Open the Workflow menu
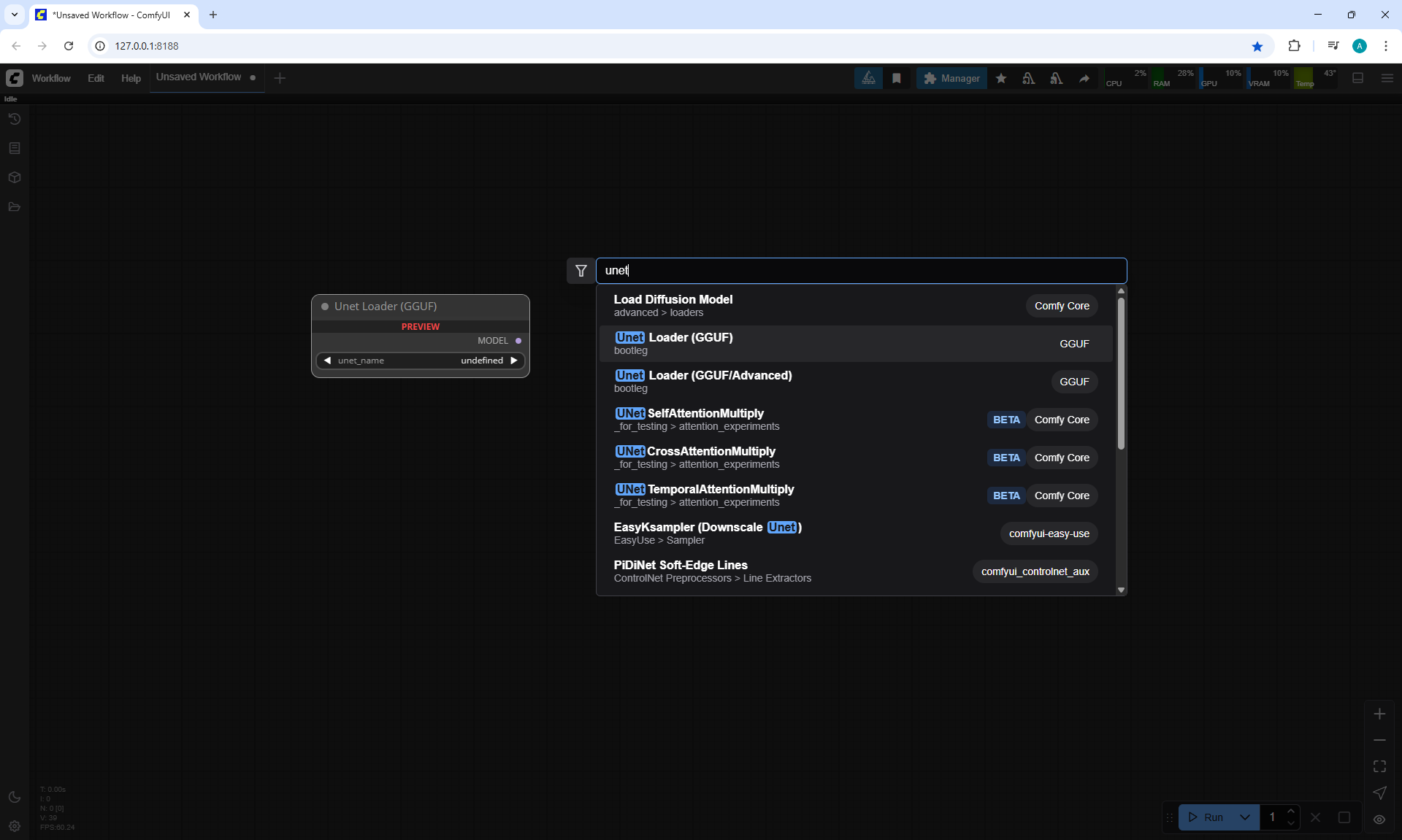This screenshot has width=1402, height=840. pyautogui.click(x=51, y=78)
